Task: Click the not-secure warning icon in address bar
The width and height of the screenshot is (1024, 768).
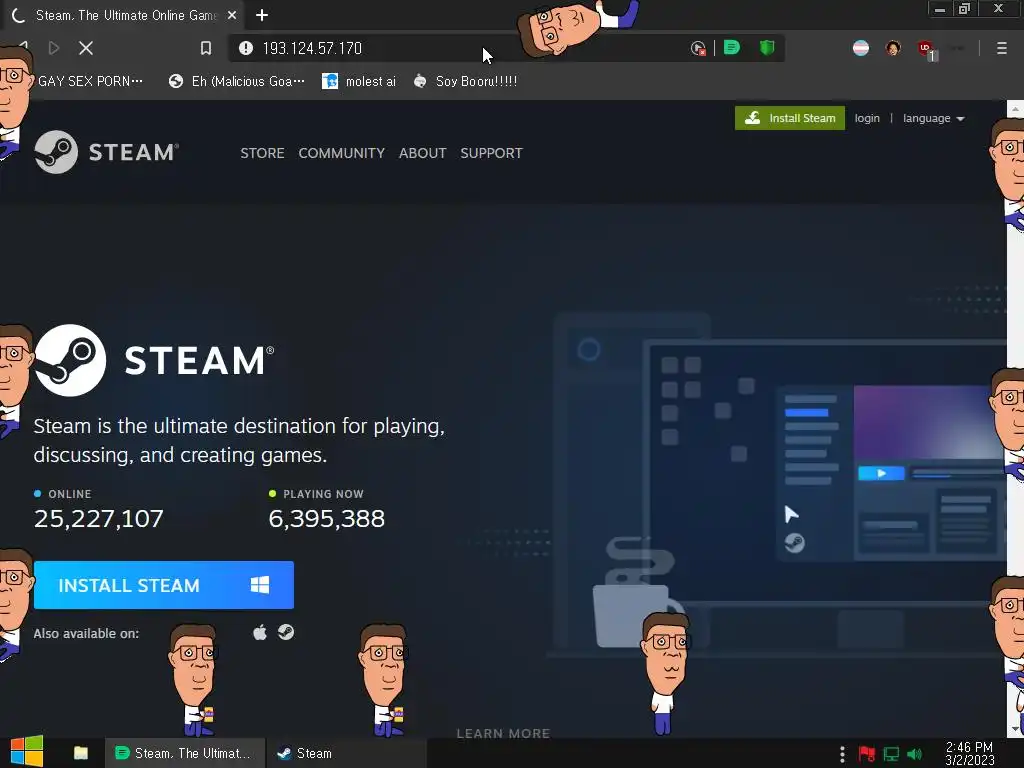Action: pyautogui.click(x=246, y=48)
